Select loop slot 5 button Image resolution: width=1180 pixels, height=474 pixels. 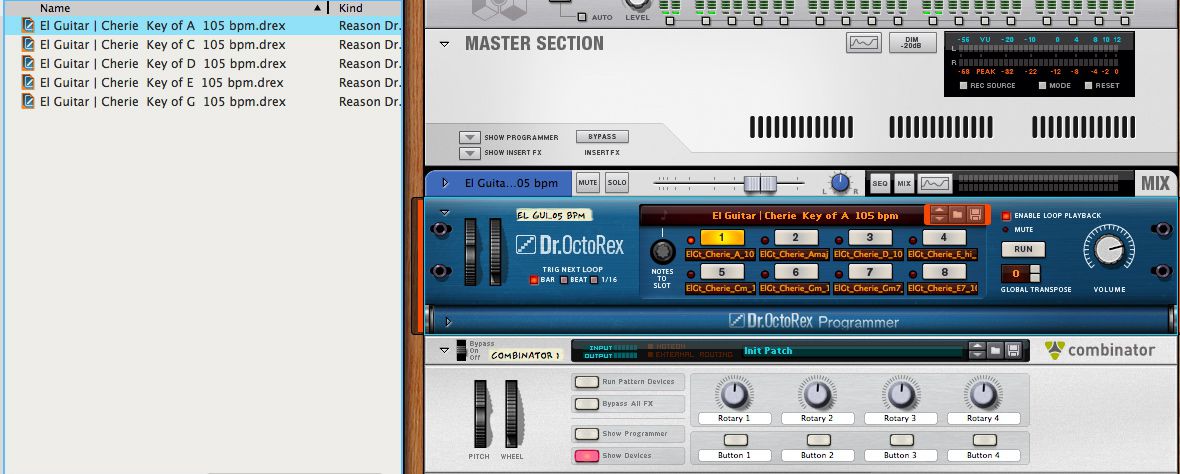pos(722,272)
